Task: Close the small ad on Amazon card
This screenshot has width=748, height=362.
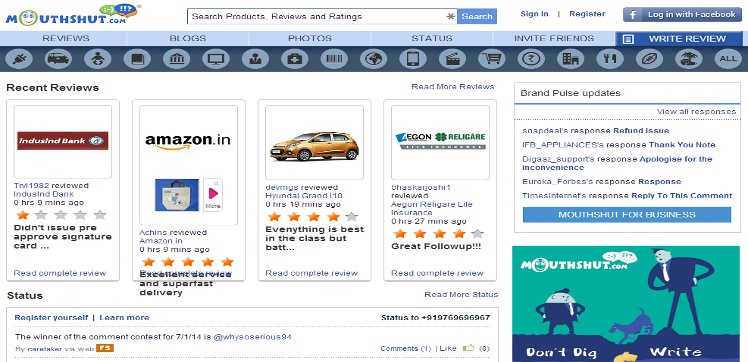Action: tap(216, 183)
